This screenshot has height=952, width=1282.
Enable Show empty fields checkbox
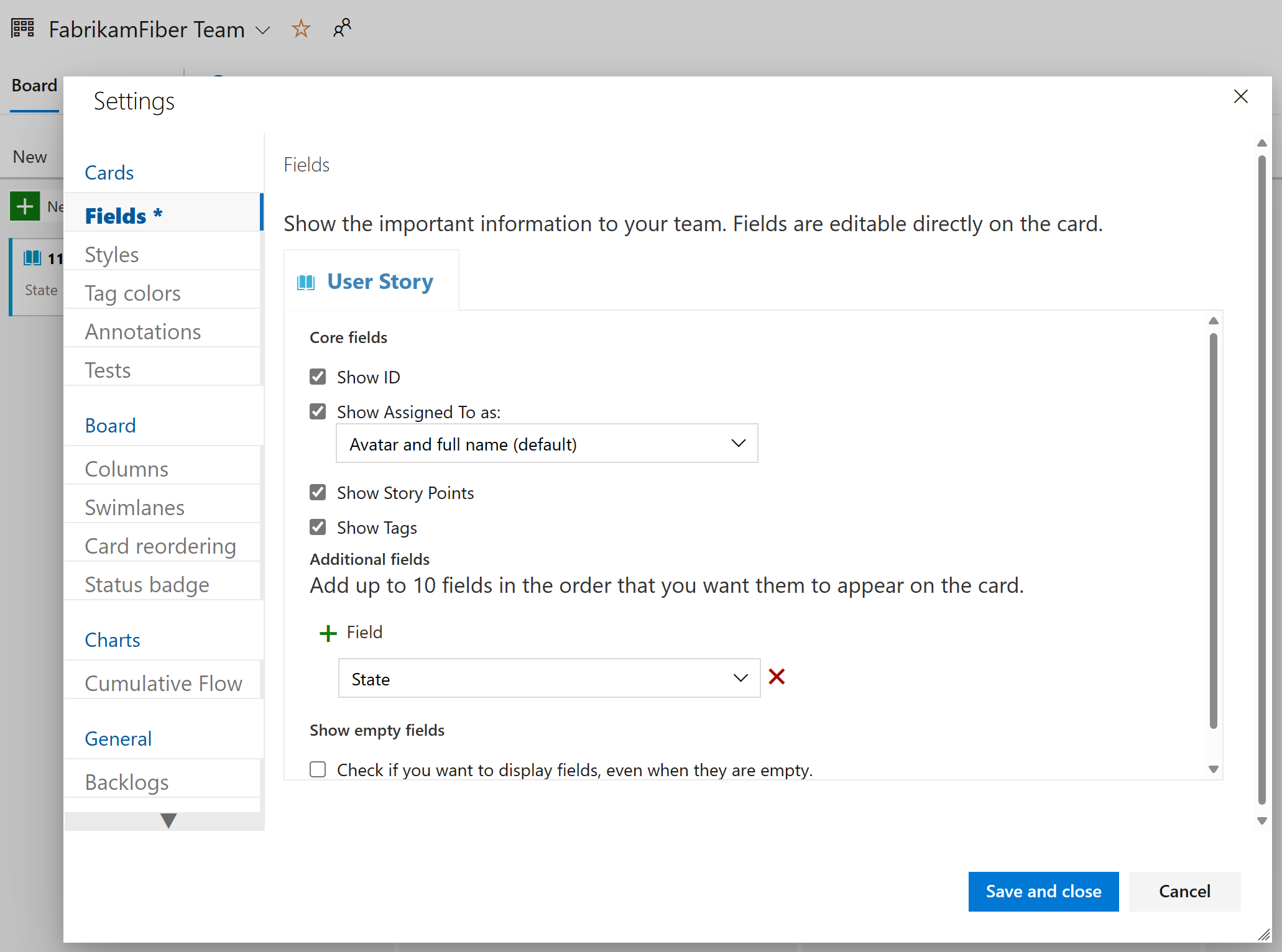pyautogui.click(x=319, y=770)
